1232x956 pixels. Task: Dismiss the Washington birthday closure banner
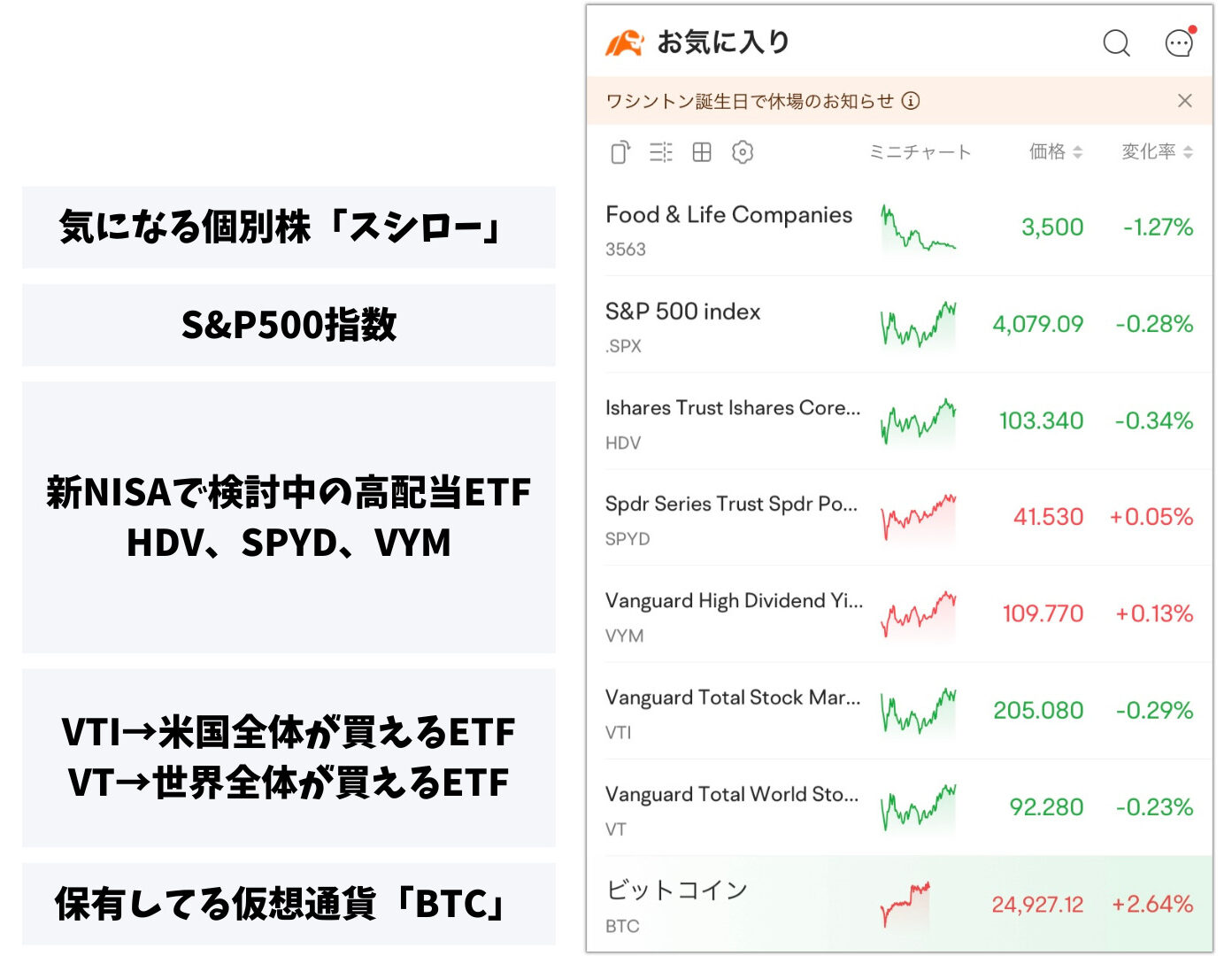(x=1185, y=101)
